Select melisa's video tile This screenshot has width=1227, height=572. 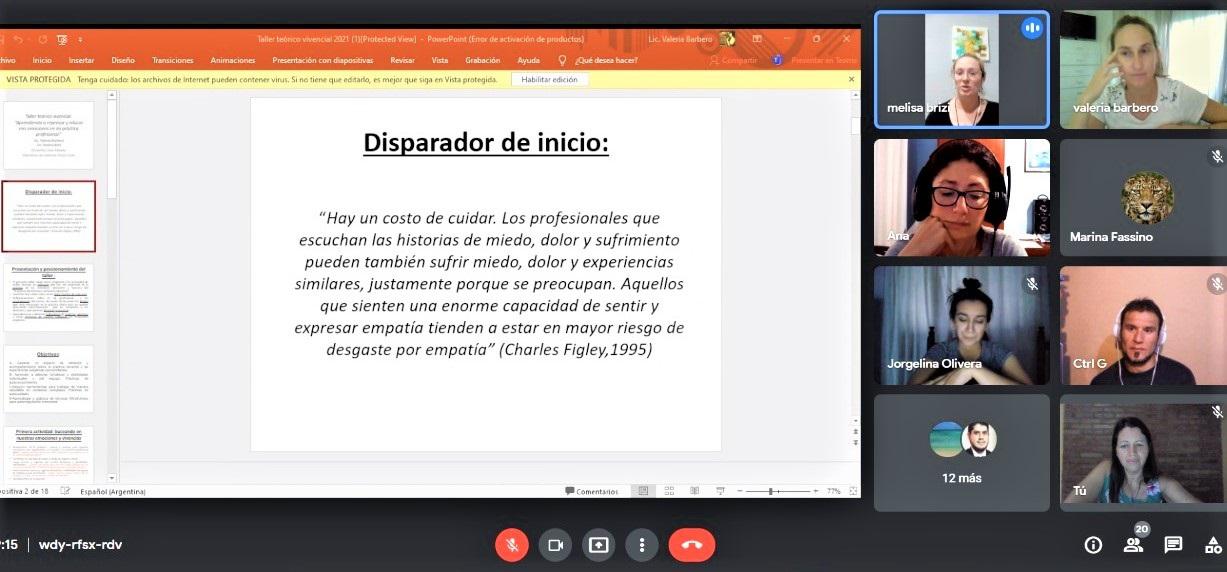(x=962, y=69)
